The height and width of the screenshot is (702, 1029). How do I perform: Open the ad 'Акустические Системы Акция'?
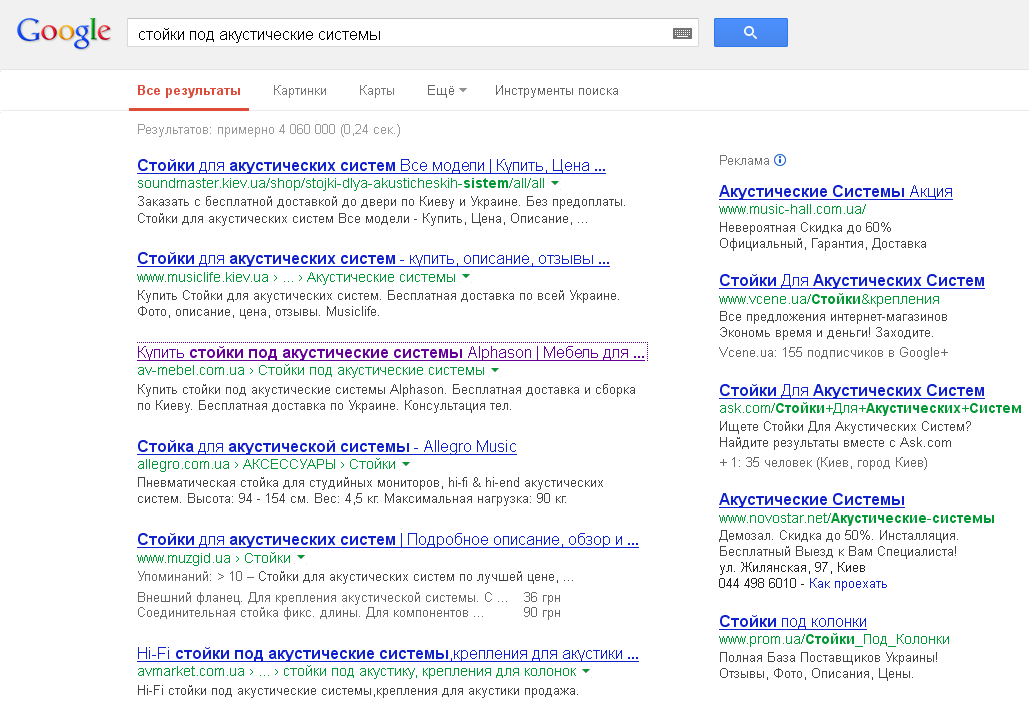click(835, 191)
